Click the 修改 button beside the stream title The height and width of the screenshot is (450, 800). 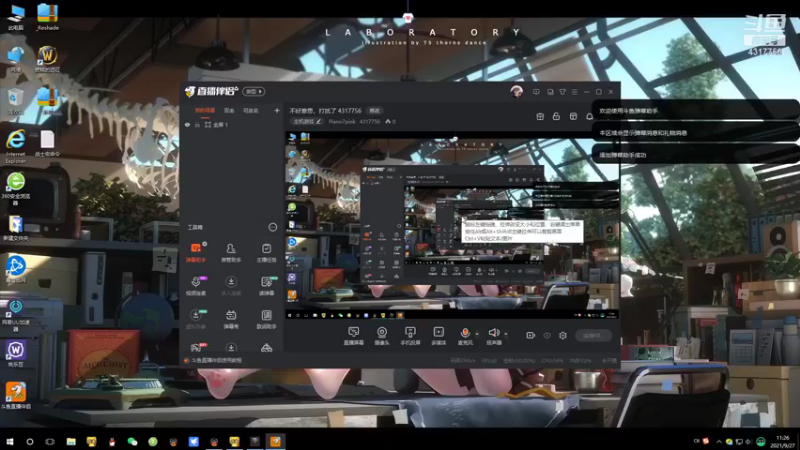click(374, 110)
